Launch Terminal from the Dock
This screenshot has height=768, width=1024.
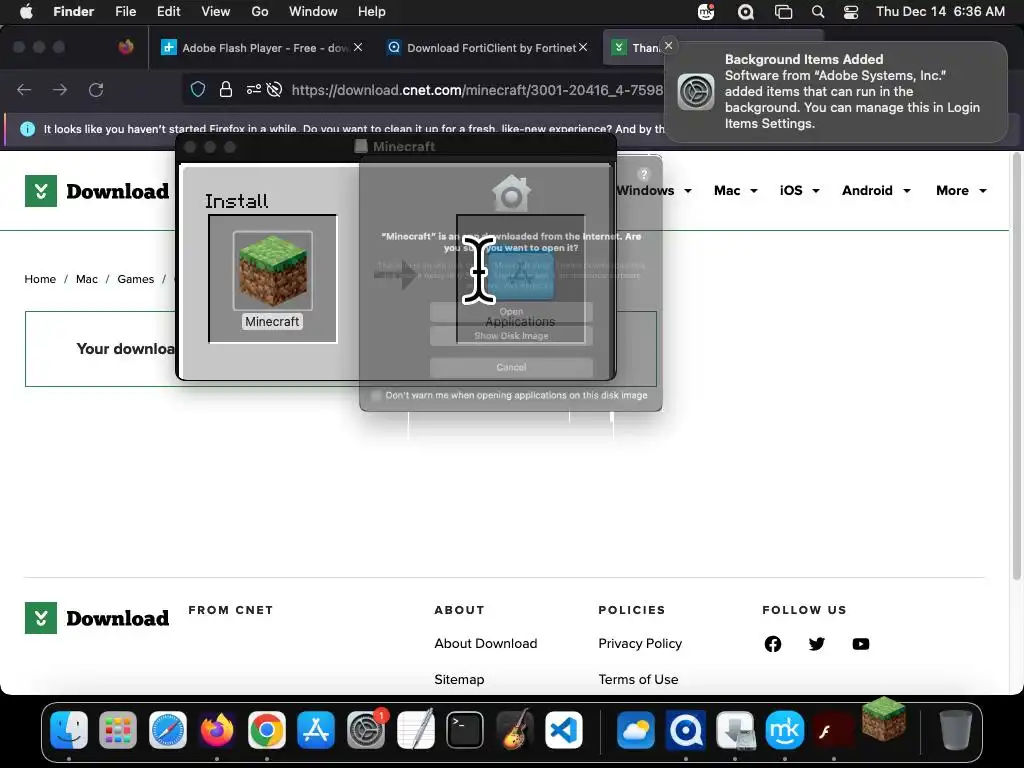coord(464,729)
